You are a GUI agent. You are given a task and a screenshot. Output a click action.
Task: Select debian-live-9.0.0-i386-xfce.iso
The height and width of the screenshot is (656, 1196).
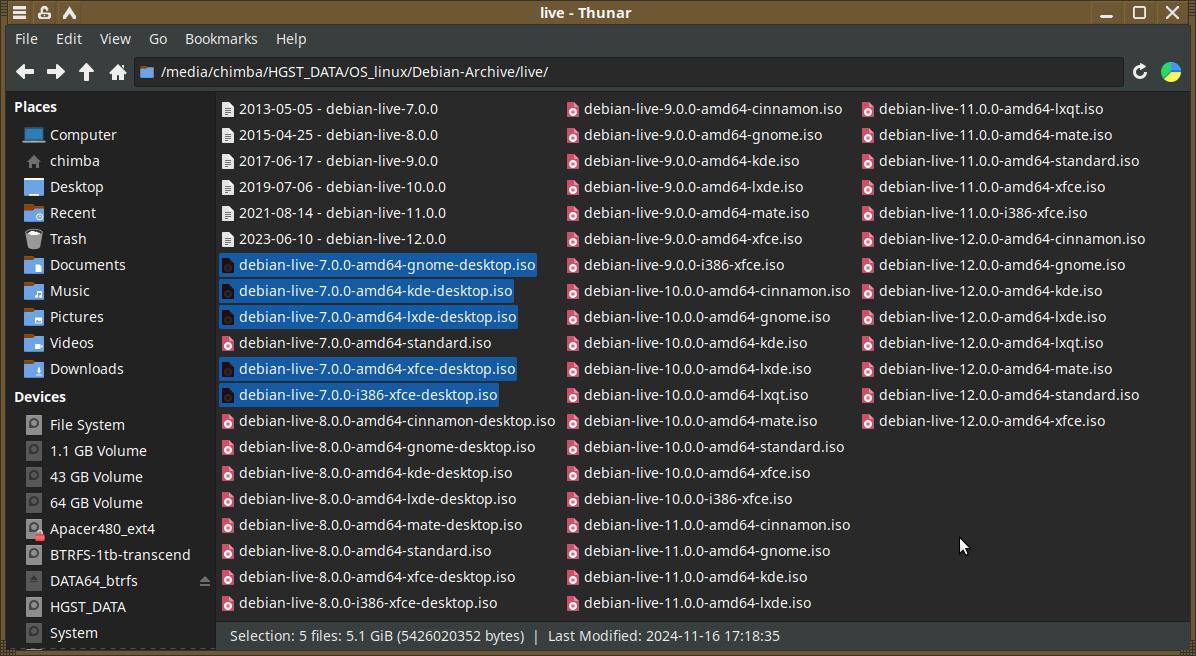click(675, 265)
